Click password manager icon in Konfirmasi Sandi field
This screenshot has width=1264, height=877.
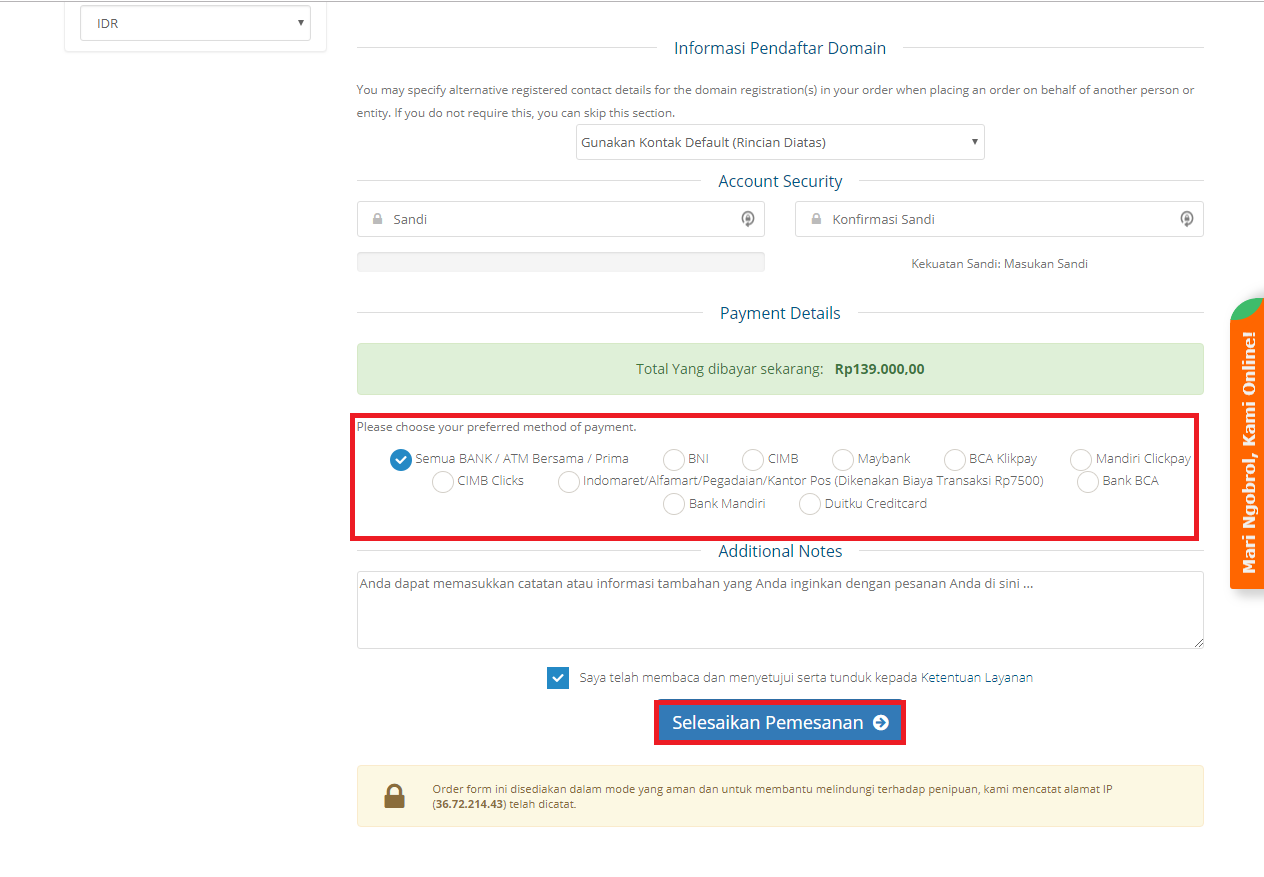pyautogui.click(x=1186, y=219)
